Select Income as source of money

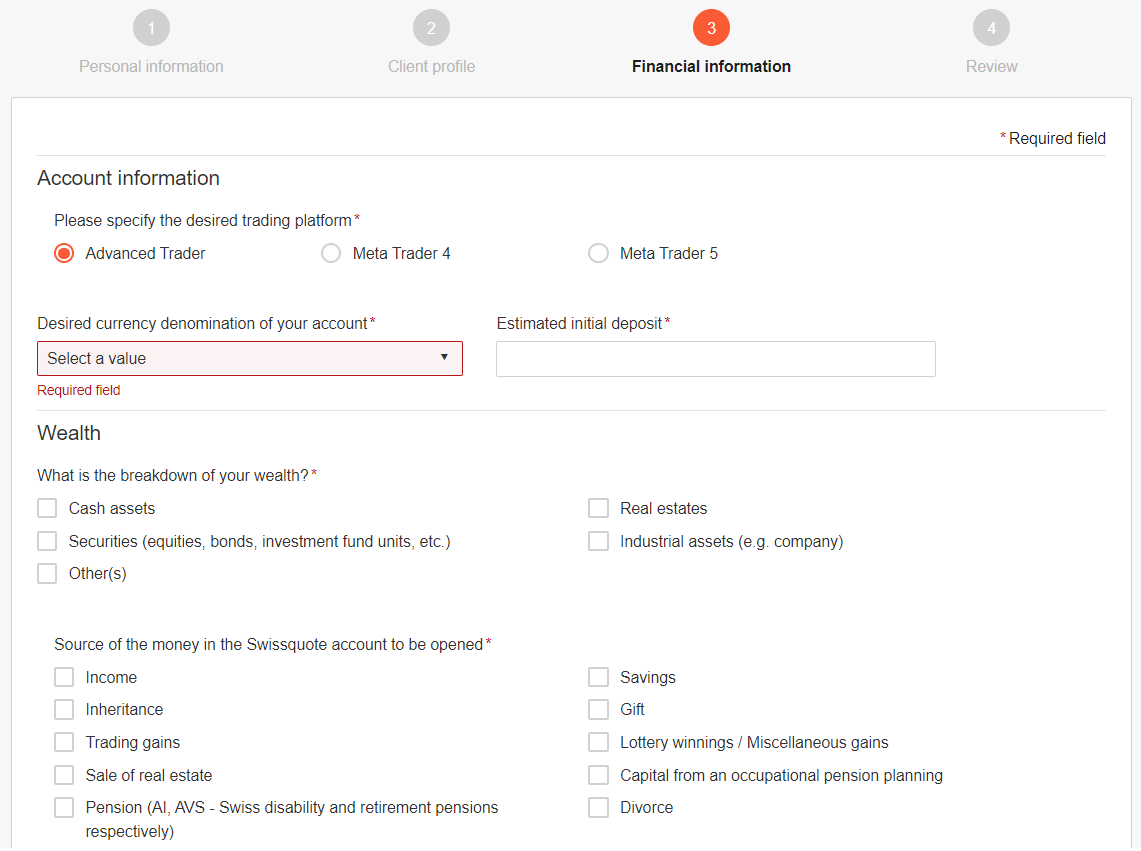click(64, 678)
